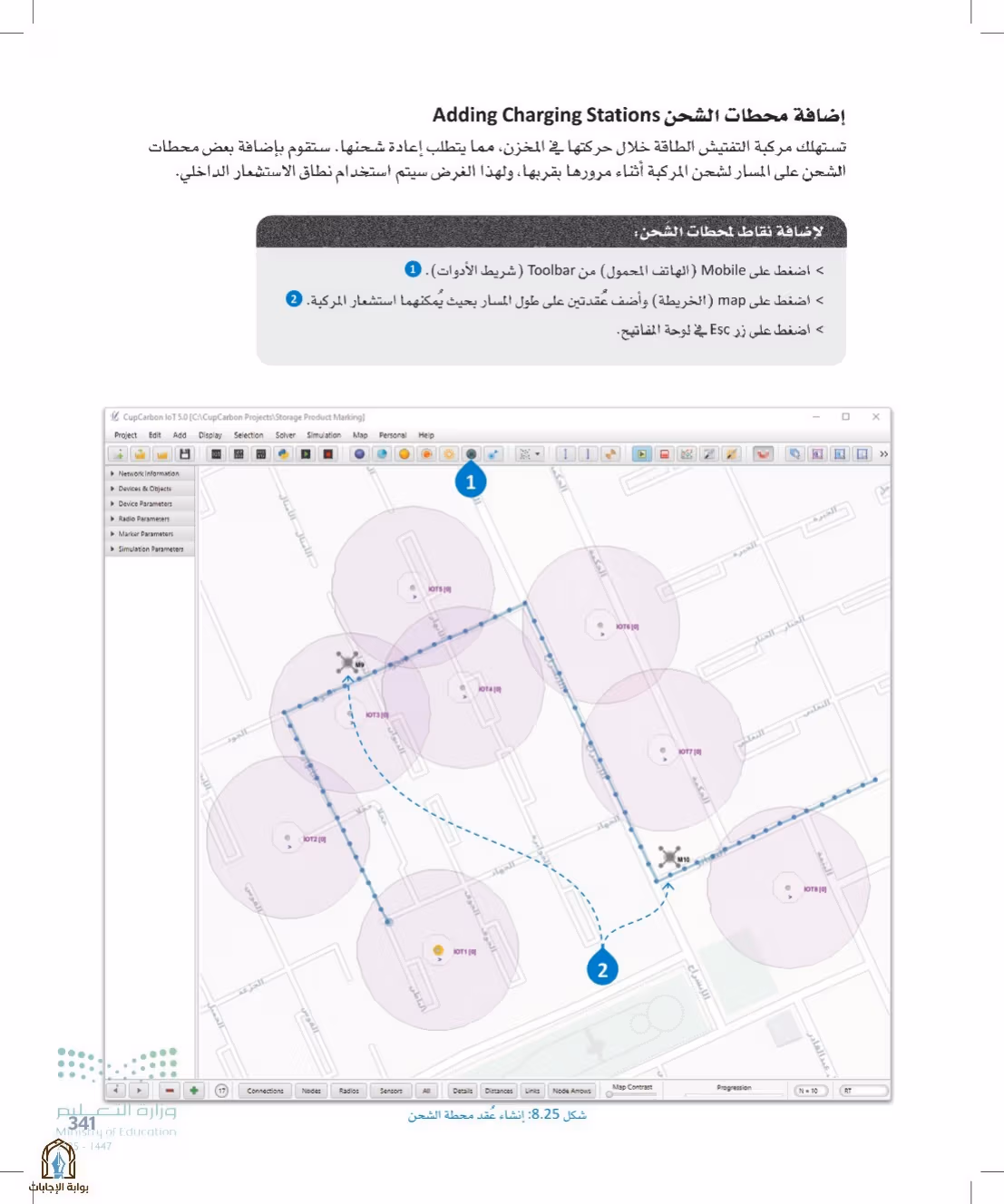
Task: Click the red stop simulation icon
Action: 665,454
